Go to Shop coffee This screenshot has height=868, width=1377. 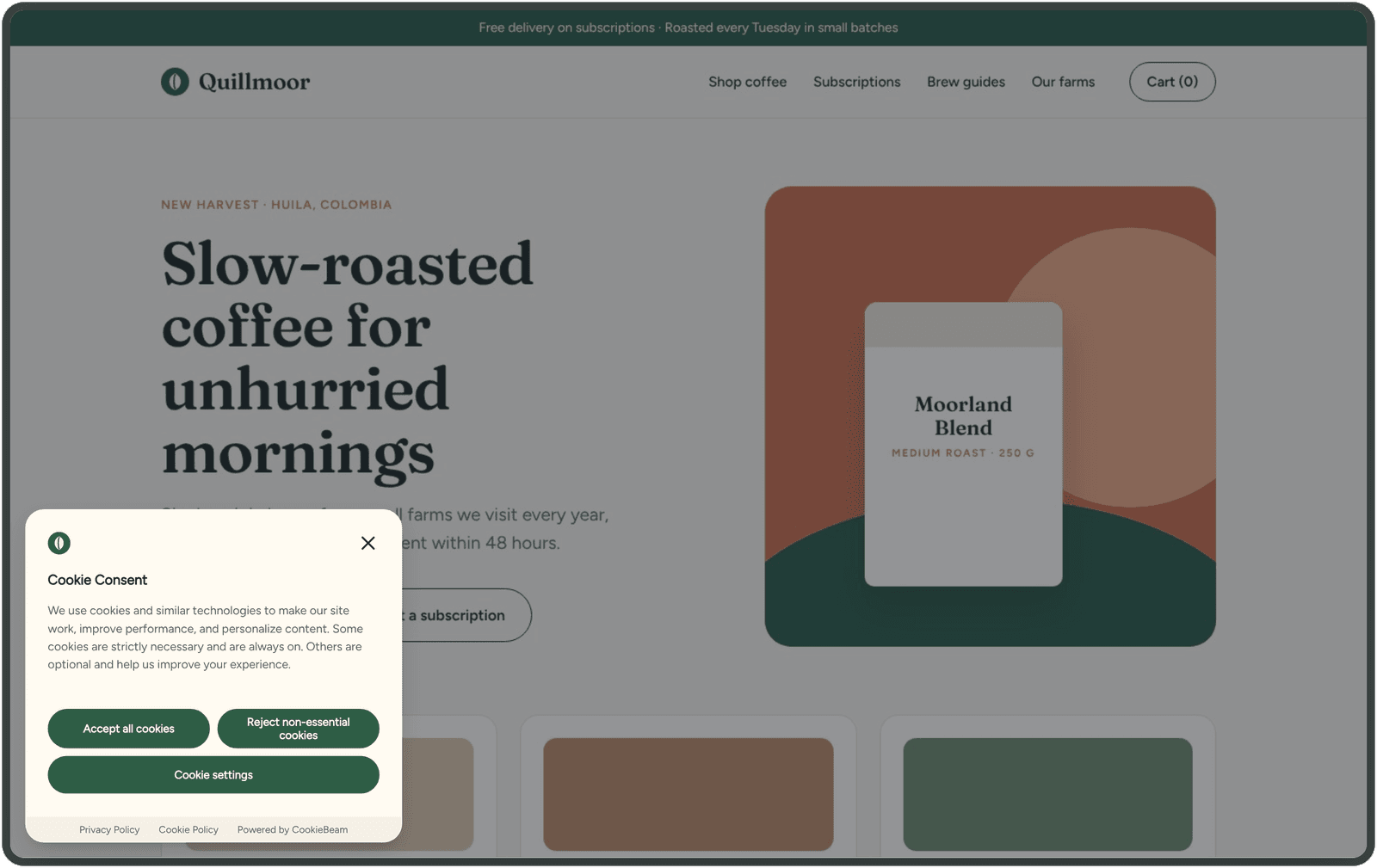click(x=748, y=82)
